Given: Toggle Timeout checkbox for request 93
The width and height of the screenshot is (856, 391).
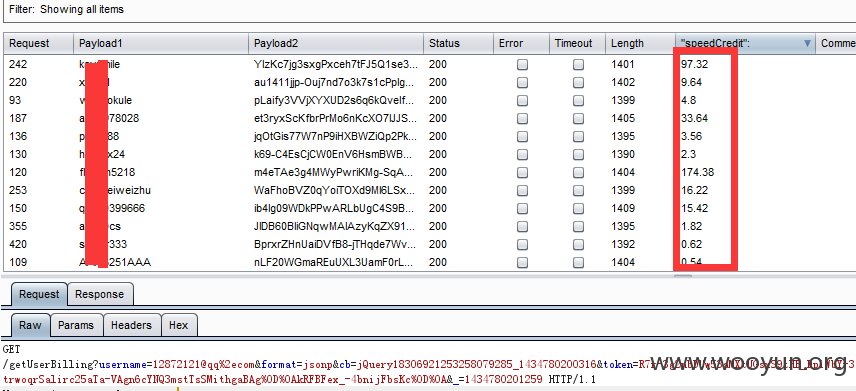Looking at the screenshot, I should 578,100.
